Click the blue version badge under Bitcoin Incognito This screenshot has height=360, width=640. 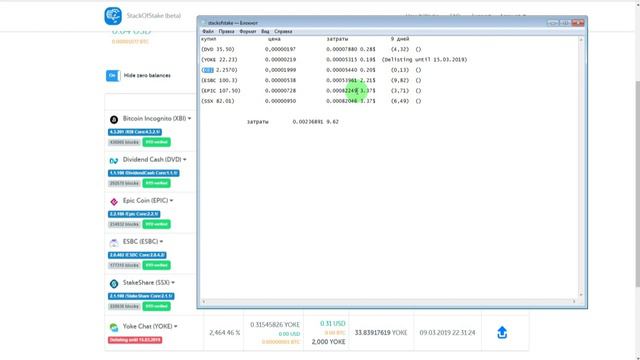(135, 132)
